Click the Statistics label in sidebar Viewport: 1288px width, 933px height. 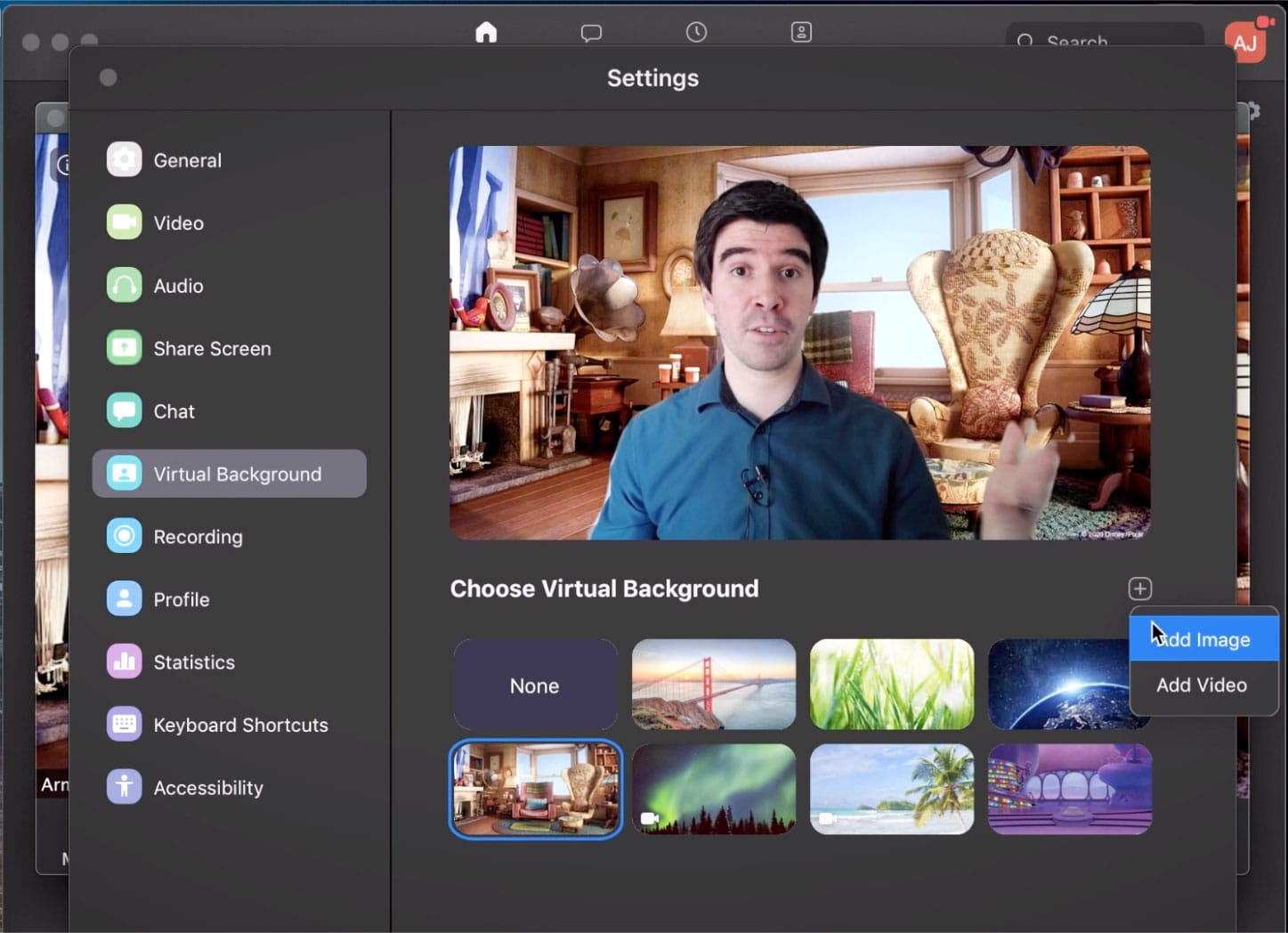click(x=194, y=662)
